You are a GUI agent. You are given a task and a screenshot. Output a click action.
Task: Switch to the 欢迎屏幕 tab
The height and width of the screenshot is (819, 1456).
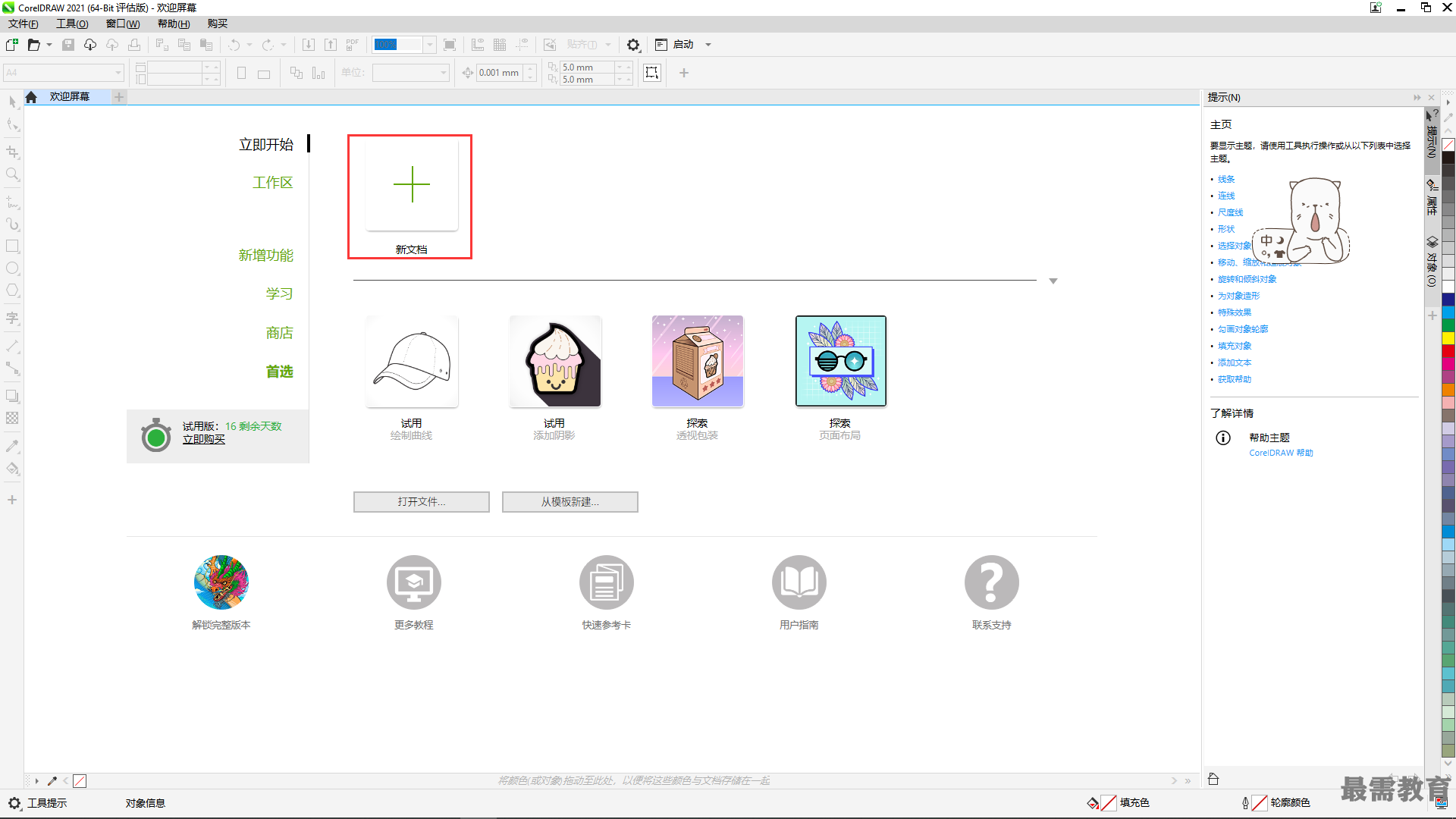(70, 97)
